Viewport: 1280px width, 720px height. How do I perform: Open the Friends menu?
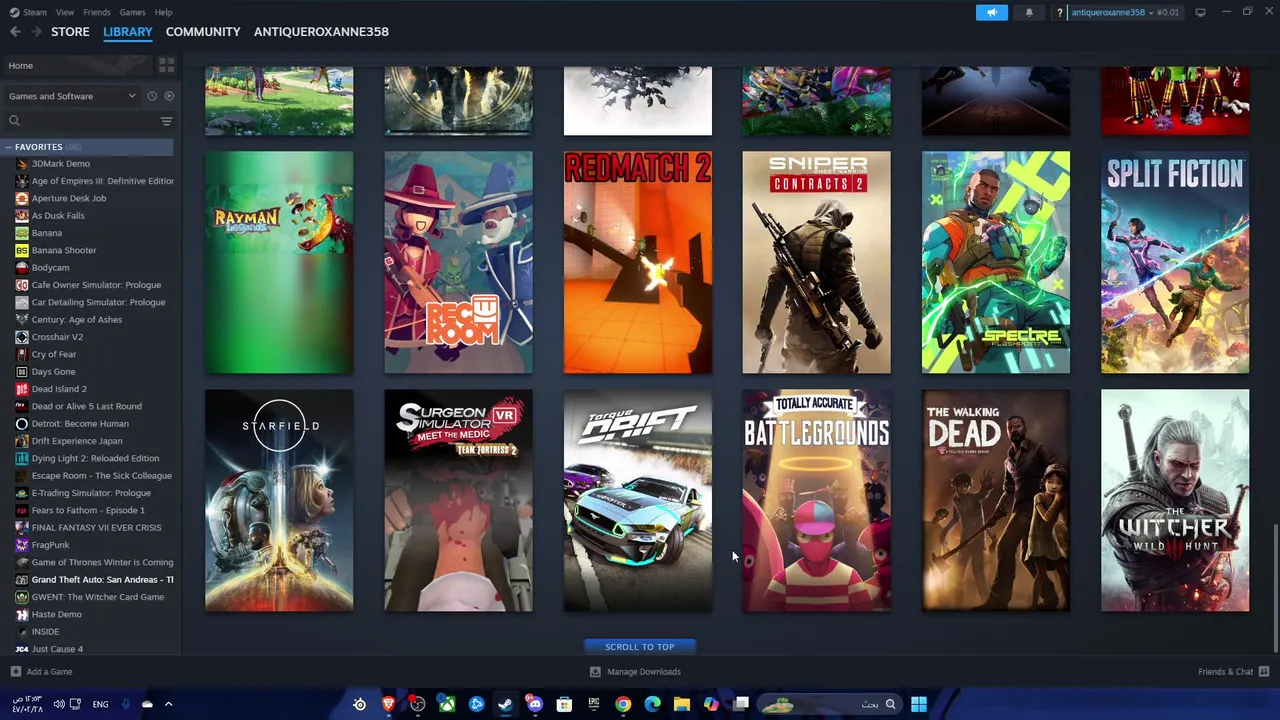pyautogui.click(x=97, y=12)
